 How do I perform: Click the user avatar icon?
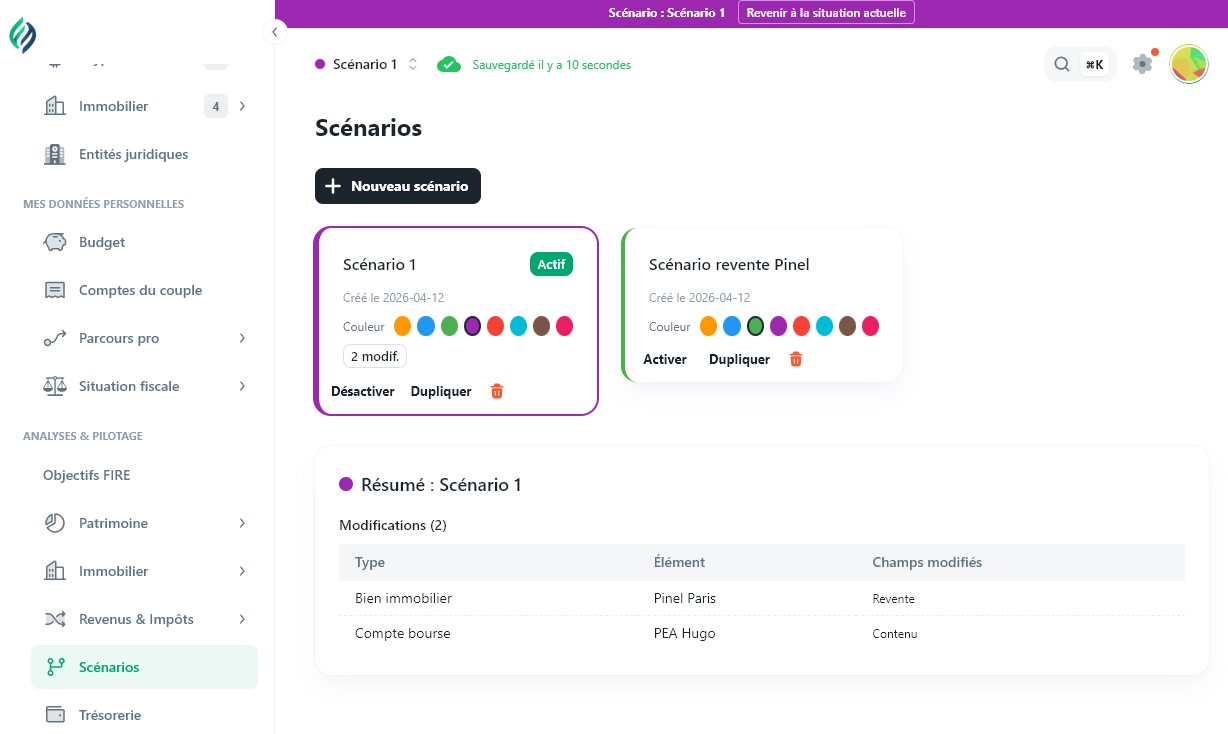click(1189, 64)
